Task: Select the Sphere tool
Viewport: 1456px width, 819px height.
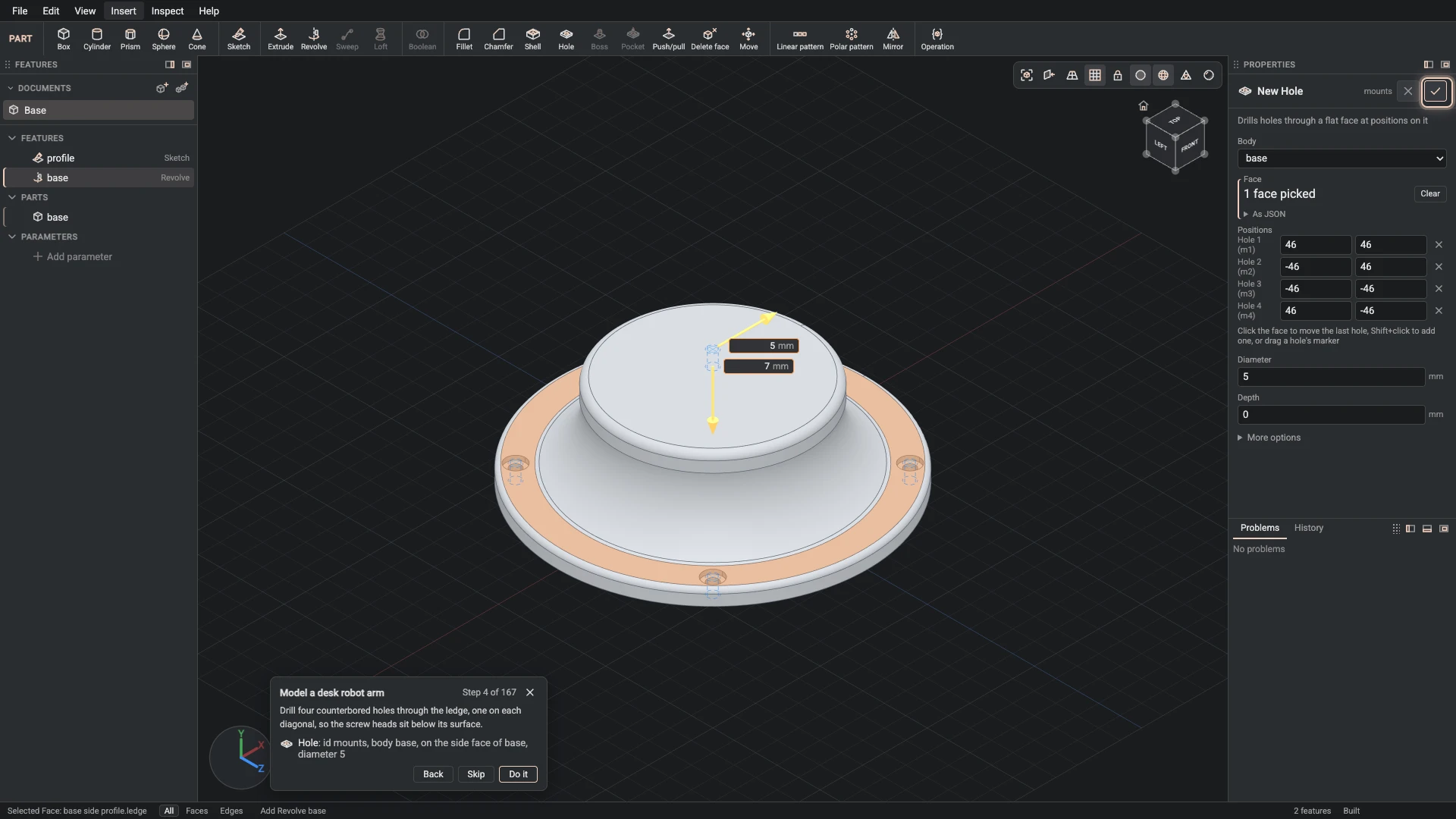Action: (x=164, y=39)
